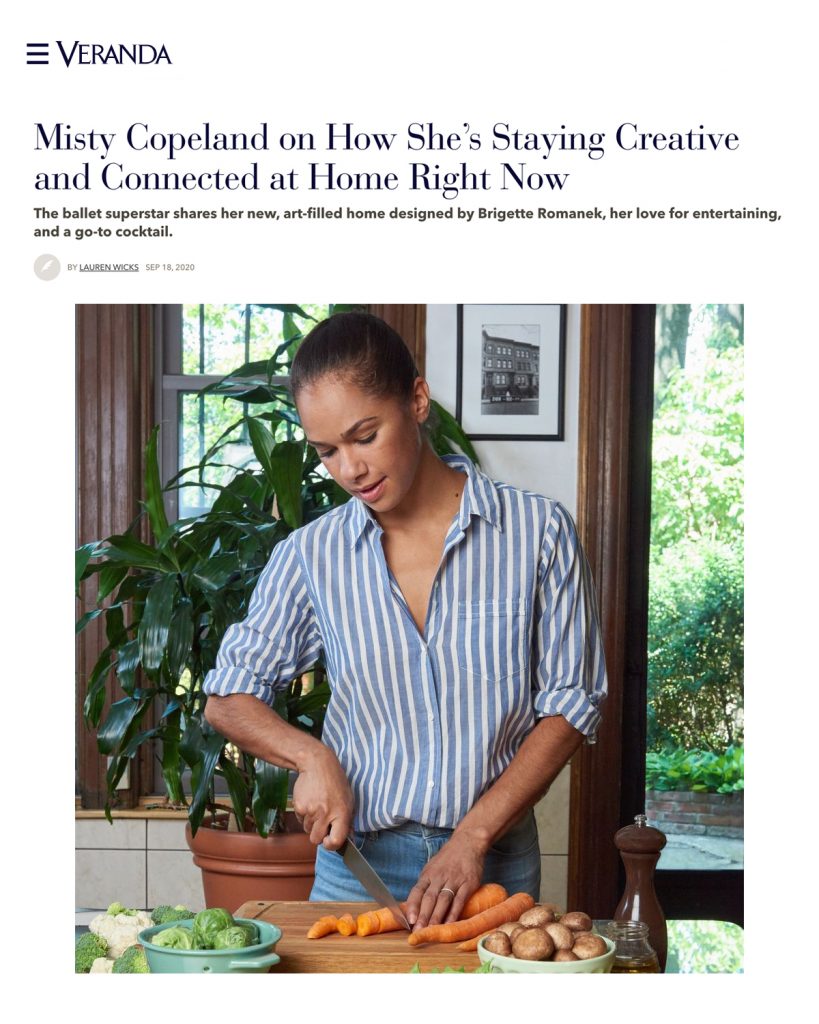
Task: Click the framed building photograph on wall
Action: [511, 372]
